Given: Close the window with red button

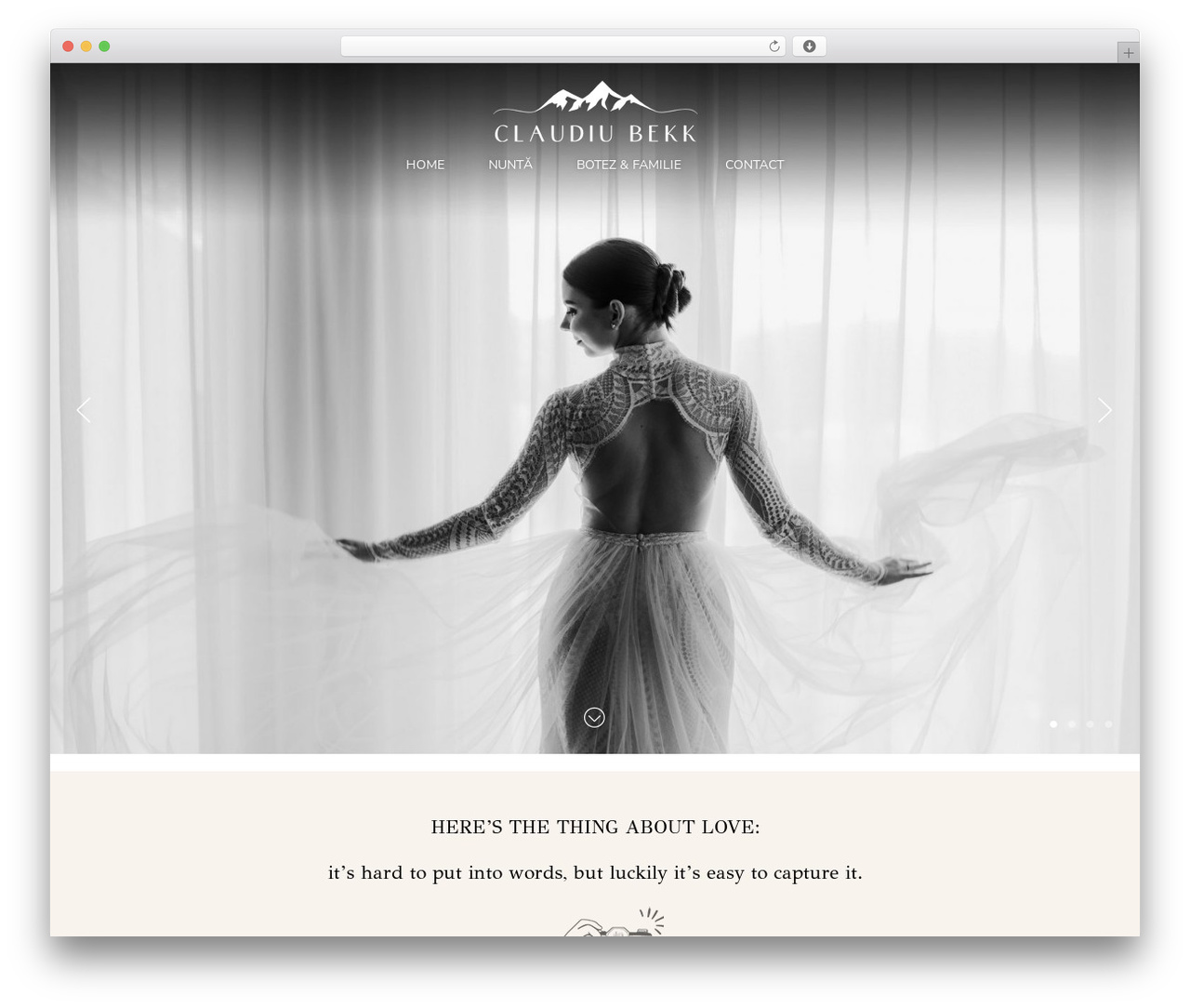Looking at the screenshot, I should (68, 46).
